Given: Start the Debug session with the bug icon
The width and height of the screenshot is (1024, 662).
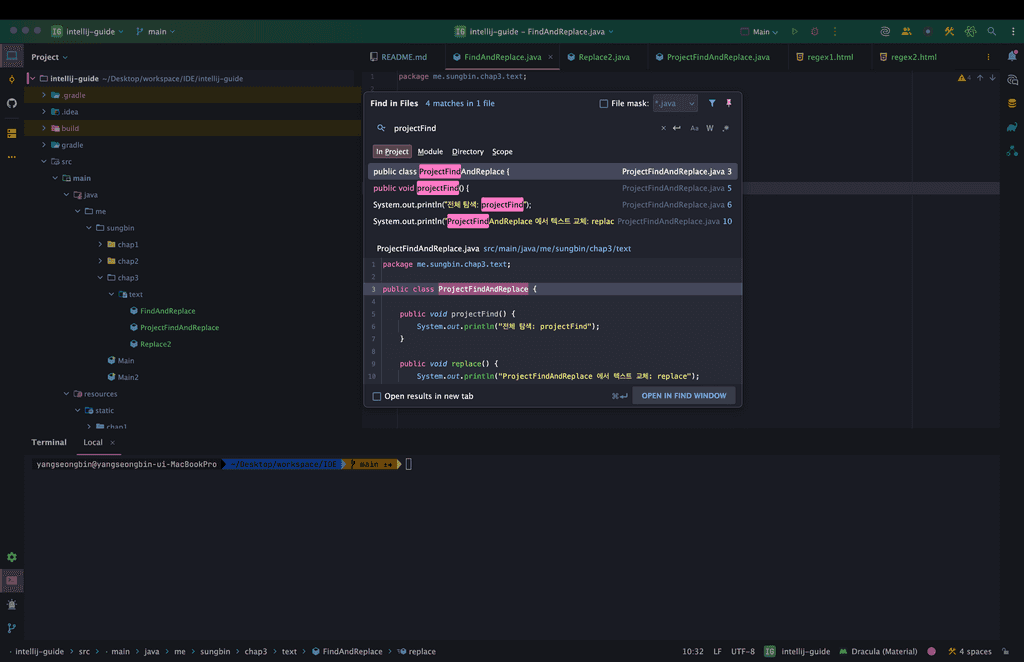Looking at the screenshot, I should point(815,32).
